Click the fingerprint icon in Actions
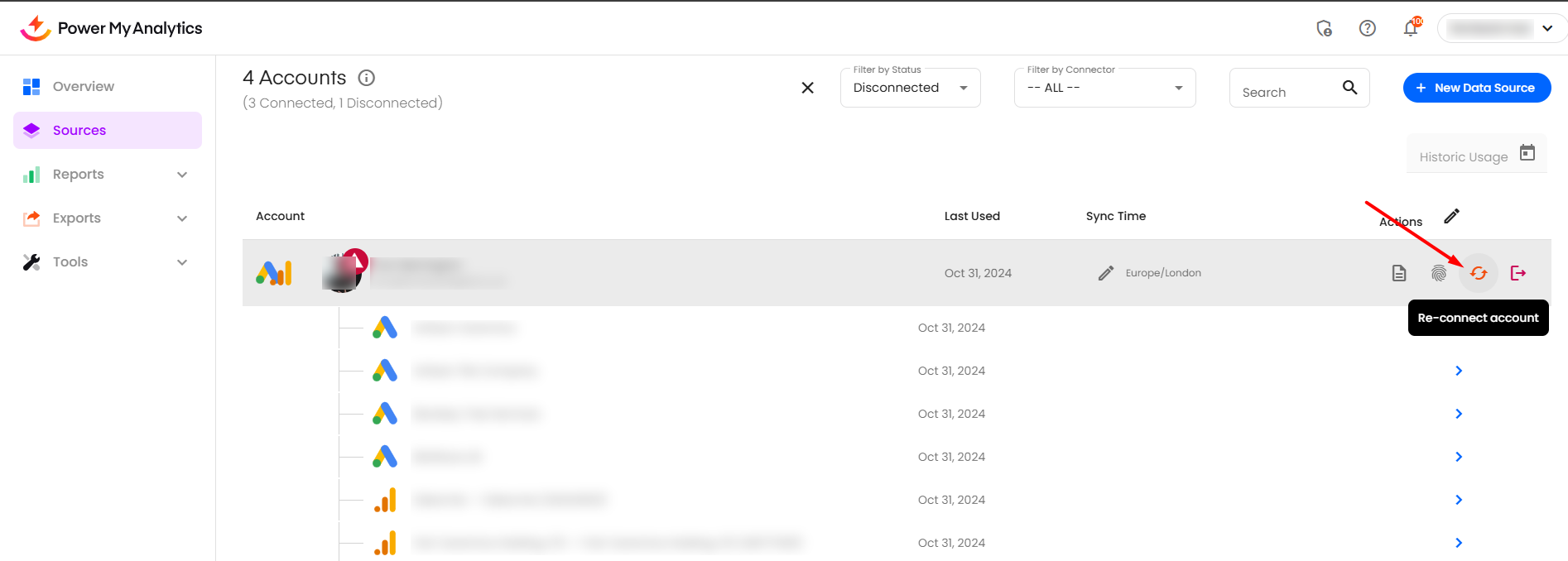 click(1438, 273)
